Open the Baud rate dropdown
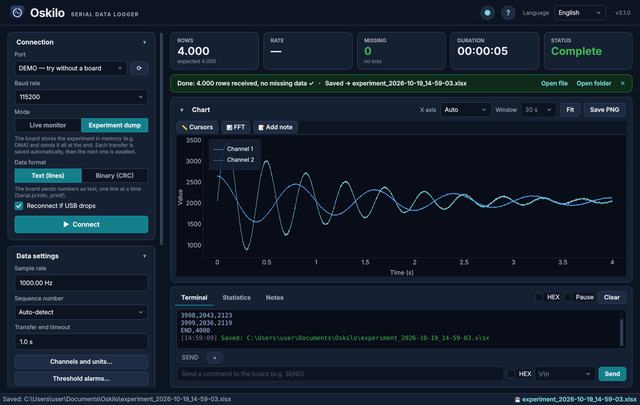640x405 pixels. (81, 97)
